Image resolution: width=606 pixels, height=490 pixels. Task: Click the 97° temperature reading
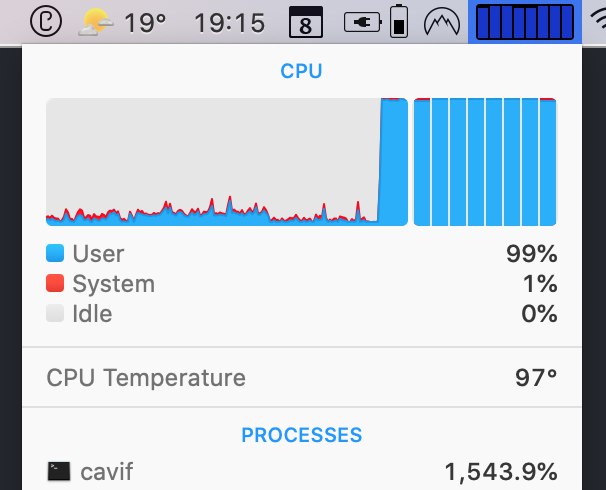click(536, 378)
